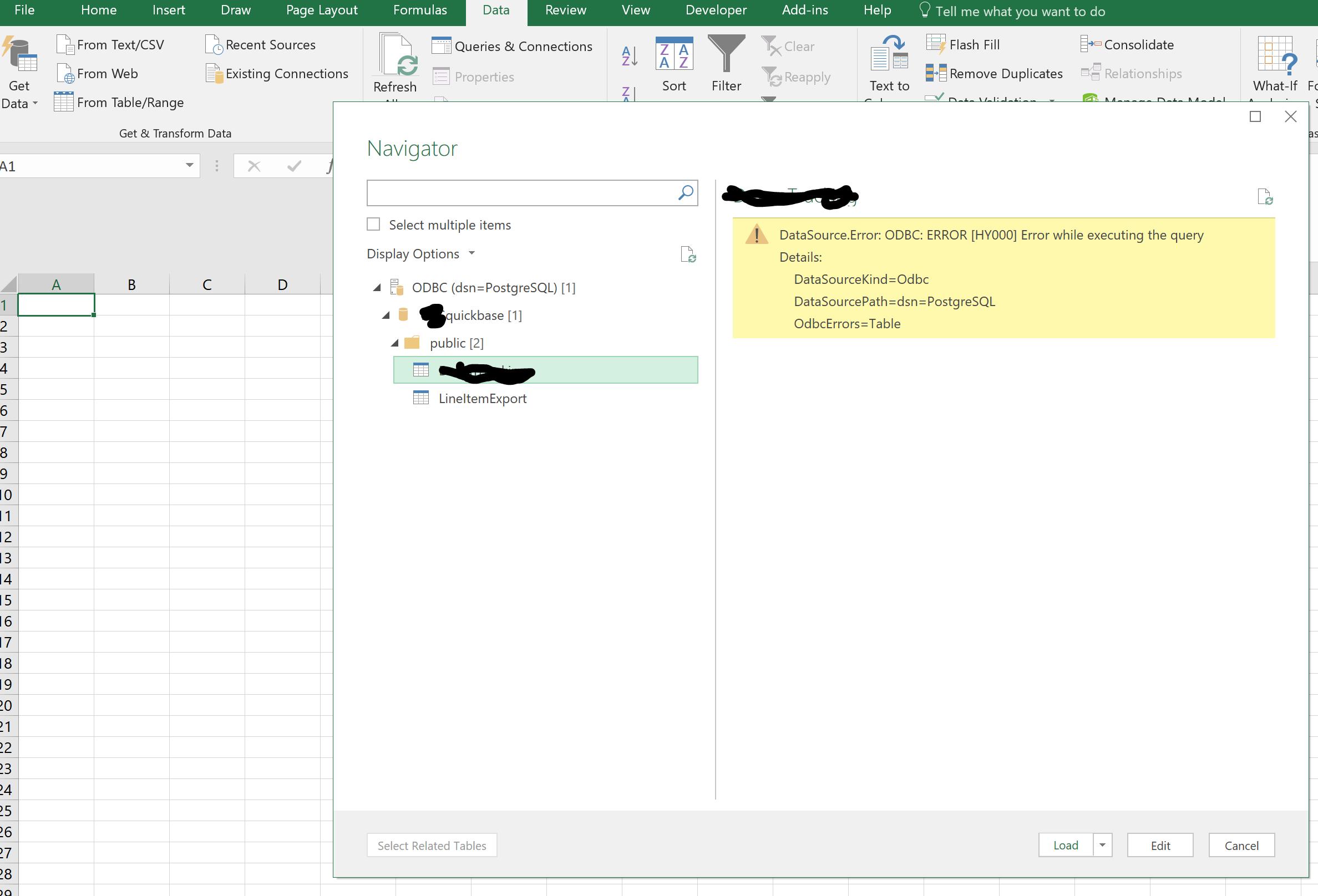Click the search magnifier in Navigator

tap(686, 193)
